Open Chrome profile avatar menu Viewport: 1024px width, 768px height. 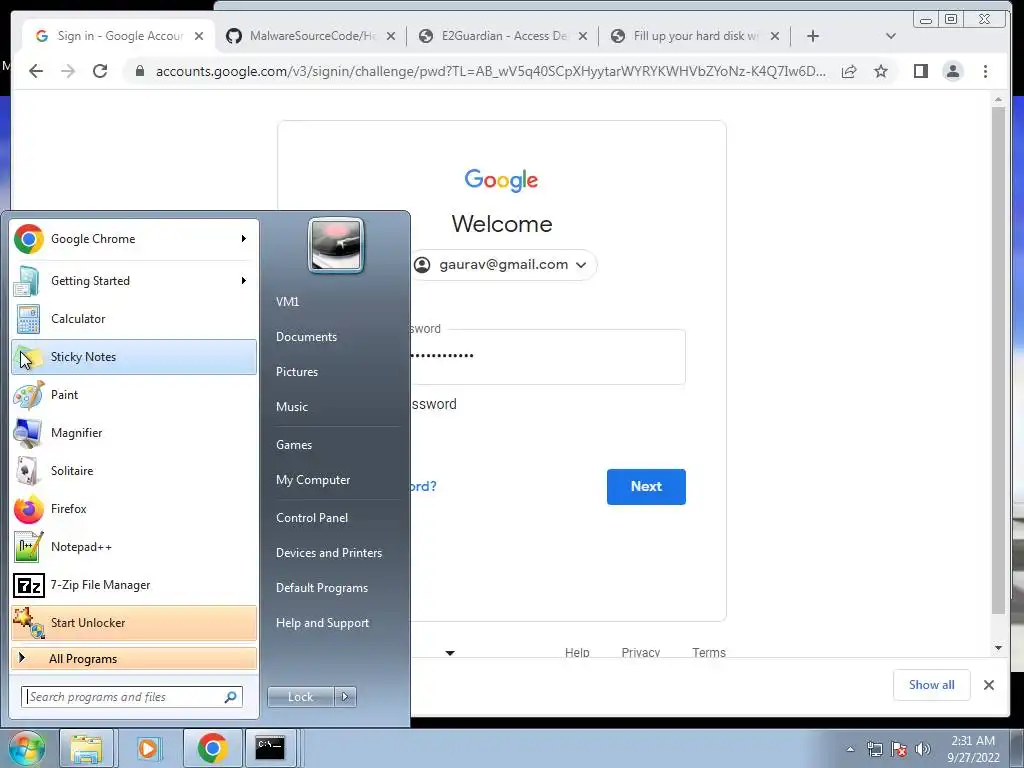pyautogui.click(x=953, y=71)
